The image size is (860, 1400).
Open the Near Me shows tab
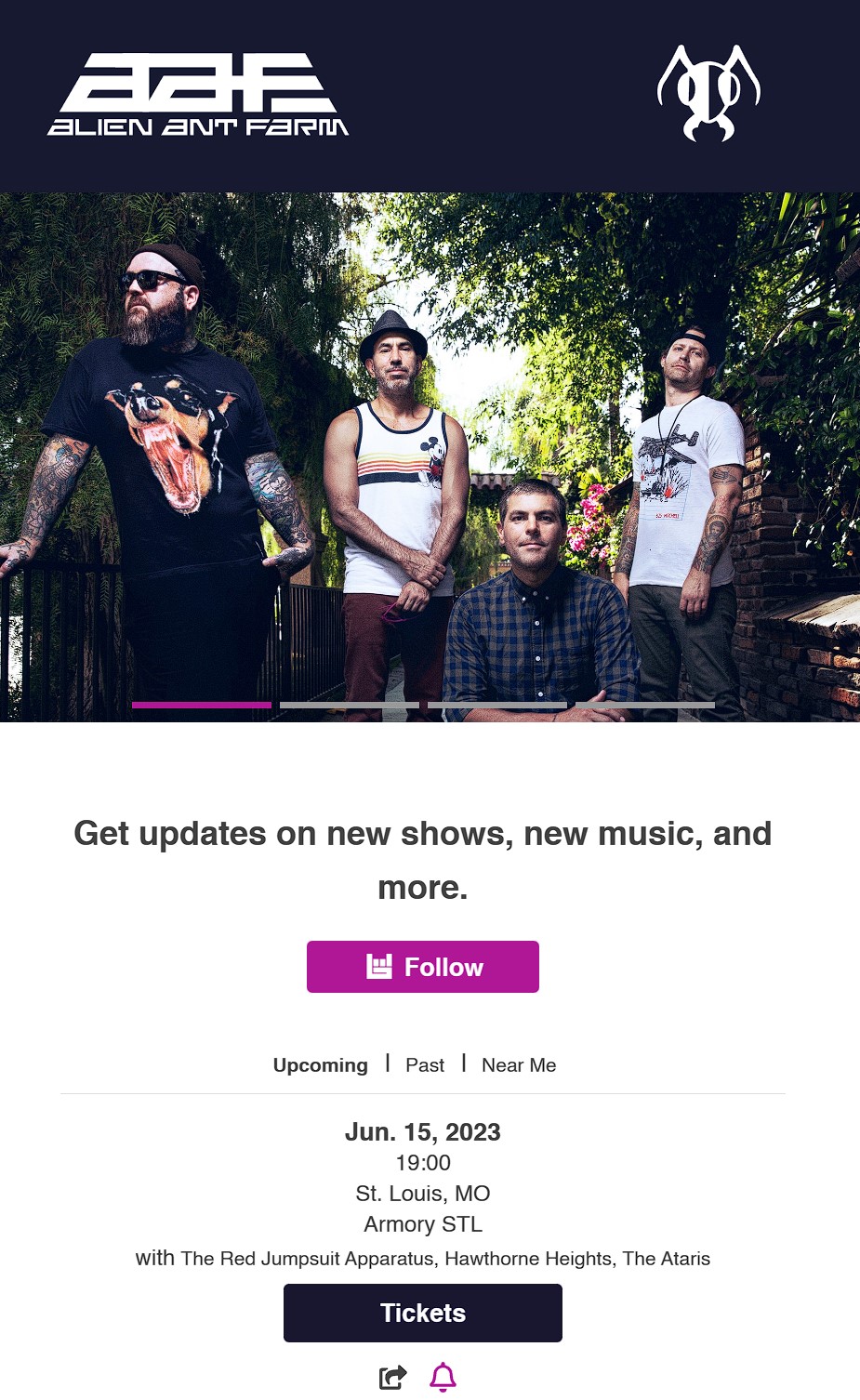[x=519, y=1065]
